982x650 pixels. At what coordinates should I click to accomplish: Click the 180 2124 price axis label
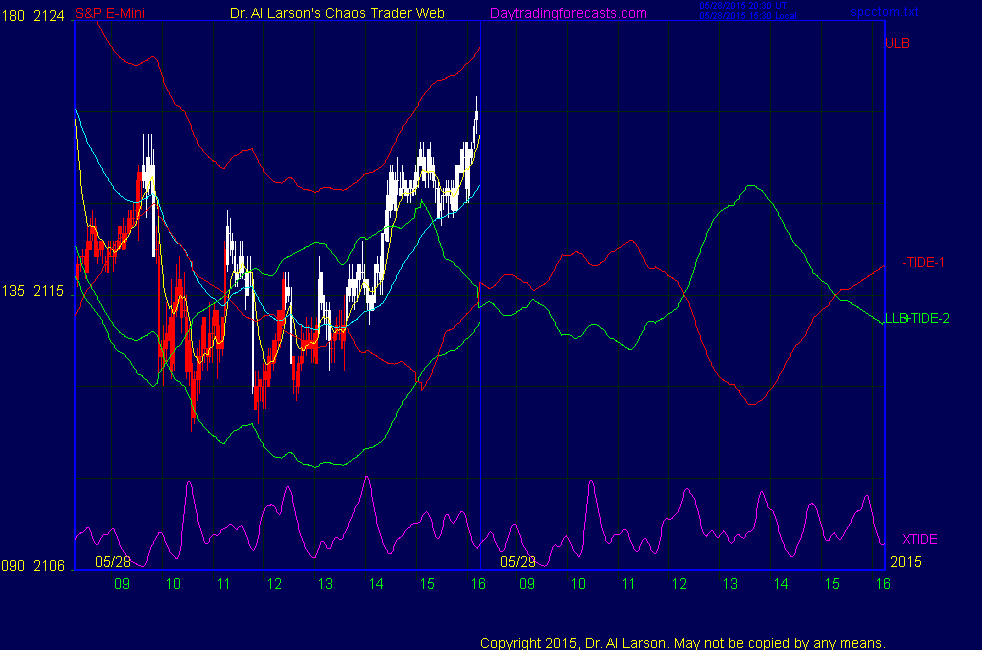point(33,16)
